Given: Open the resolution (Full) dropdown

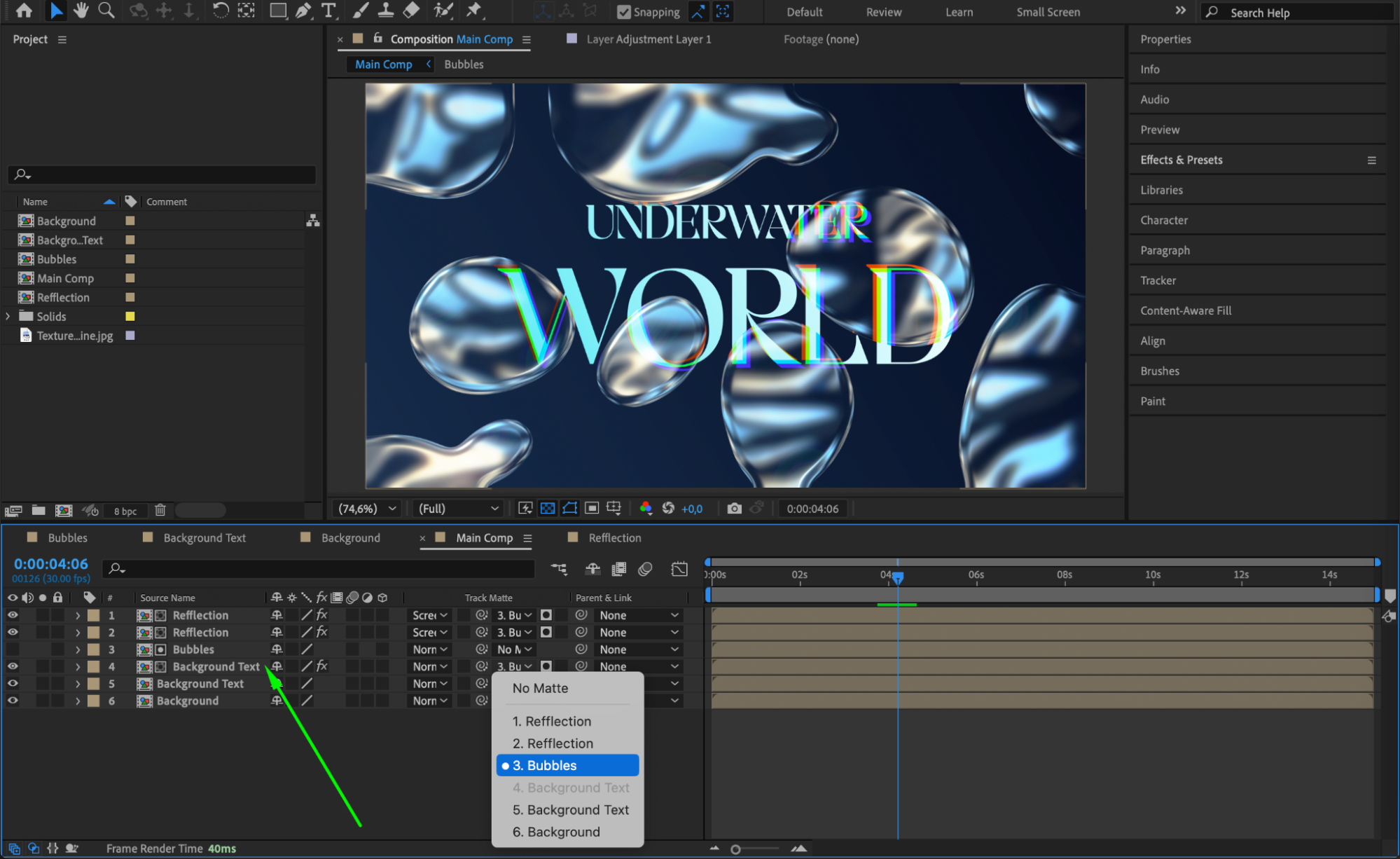Looking at the screenshot, I should tap(458, 509).
